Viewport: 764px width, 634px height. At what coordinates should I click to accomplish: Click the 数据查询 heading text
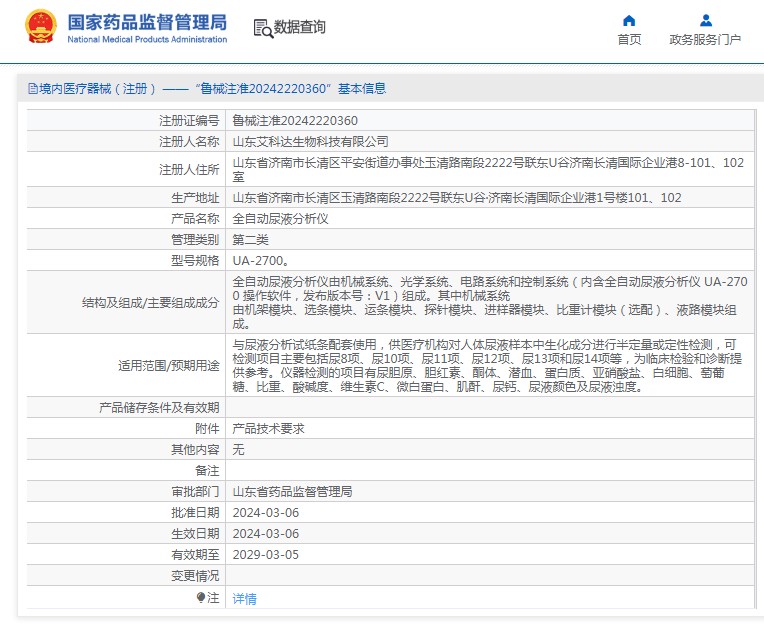299,27
